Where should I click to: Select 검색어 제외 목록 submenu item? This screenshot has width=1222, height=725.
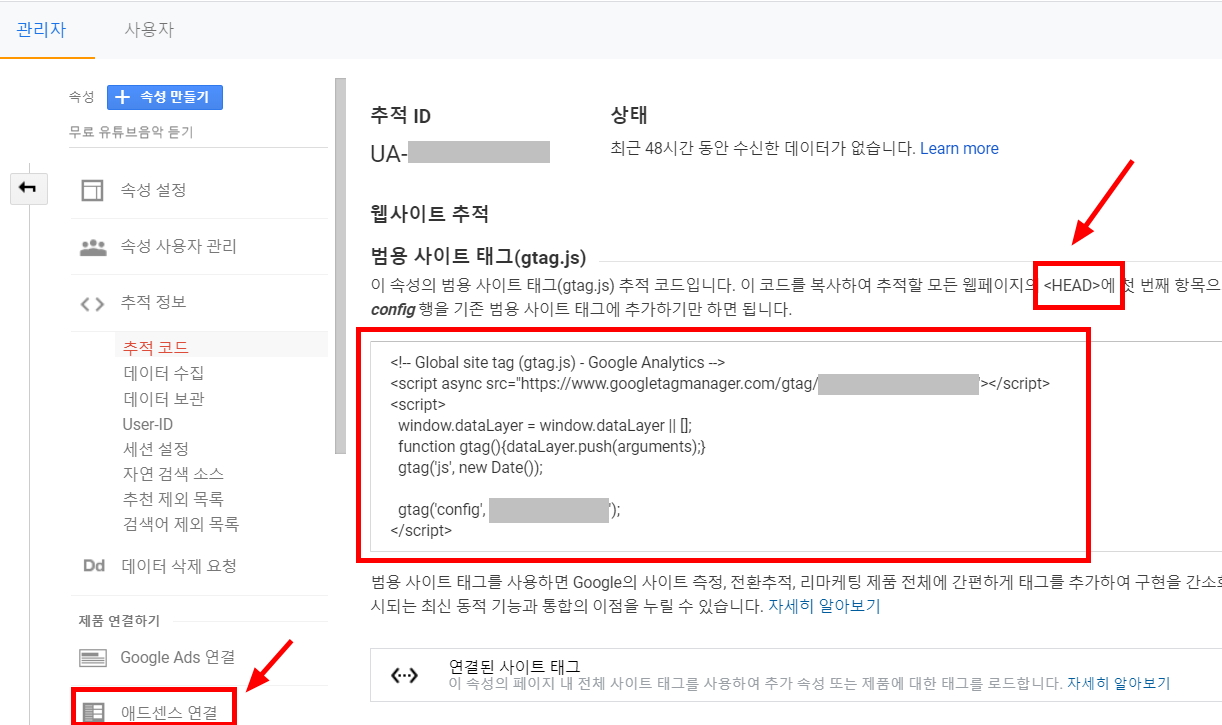181,524
